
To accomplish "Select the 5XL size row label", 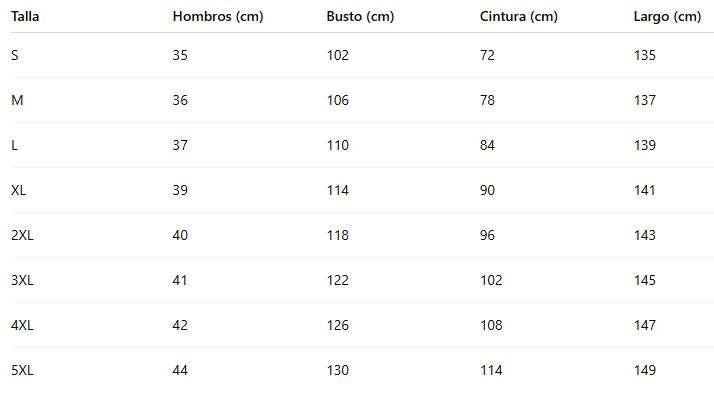I will coord(23,370).
